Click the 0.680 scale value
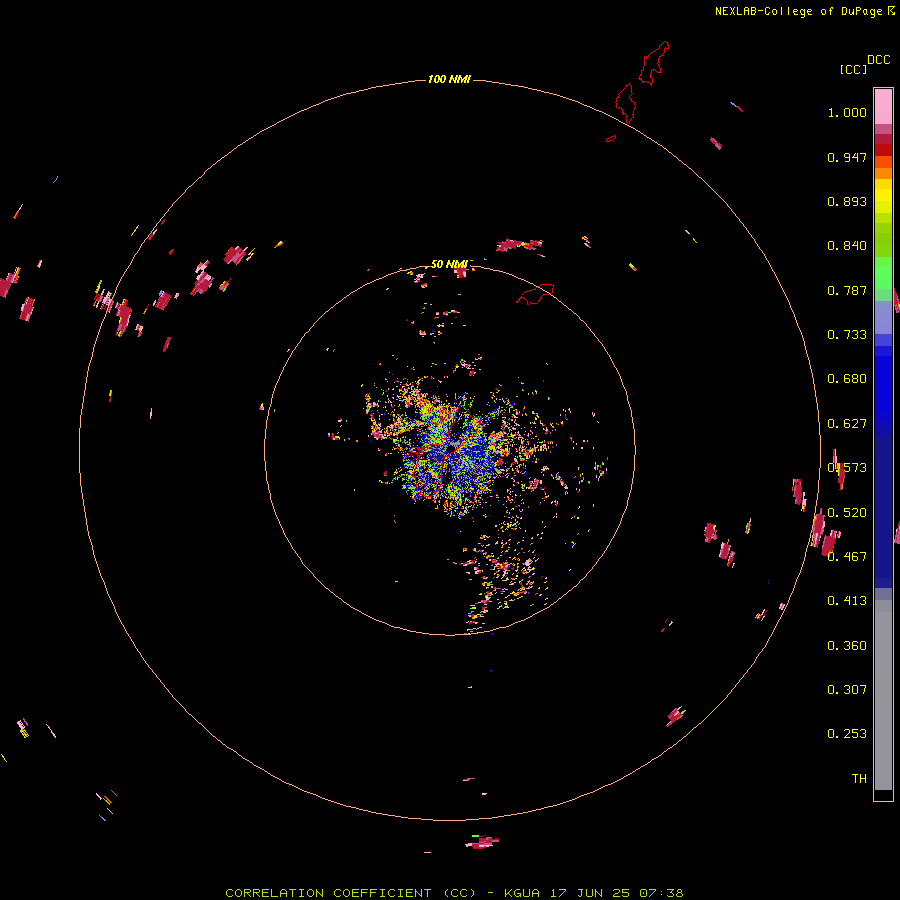The height and width of the screenshot is (900, 900). click(847, 379)
